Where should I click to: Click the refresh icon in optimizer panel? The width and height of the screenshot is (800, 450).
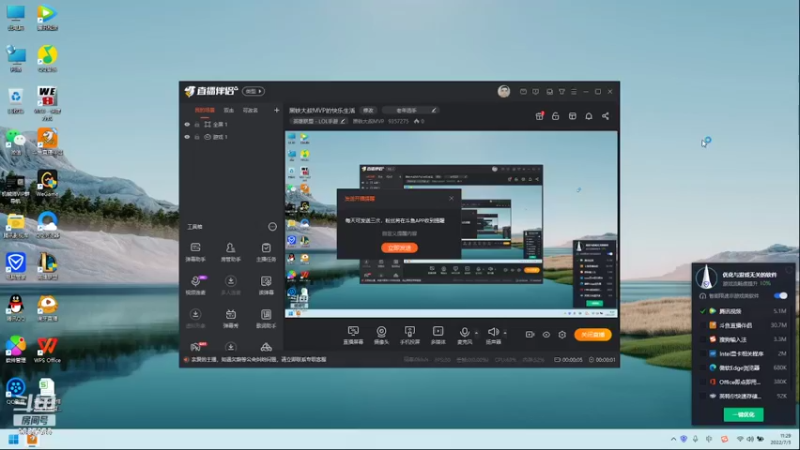pos(790,269)
